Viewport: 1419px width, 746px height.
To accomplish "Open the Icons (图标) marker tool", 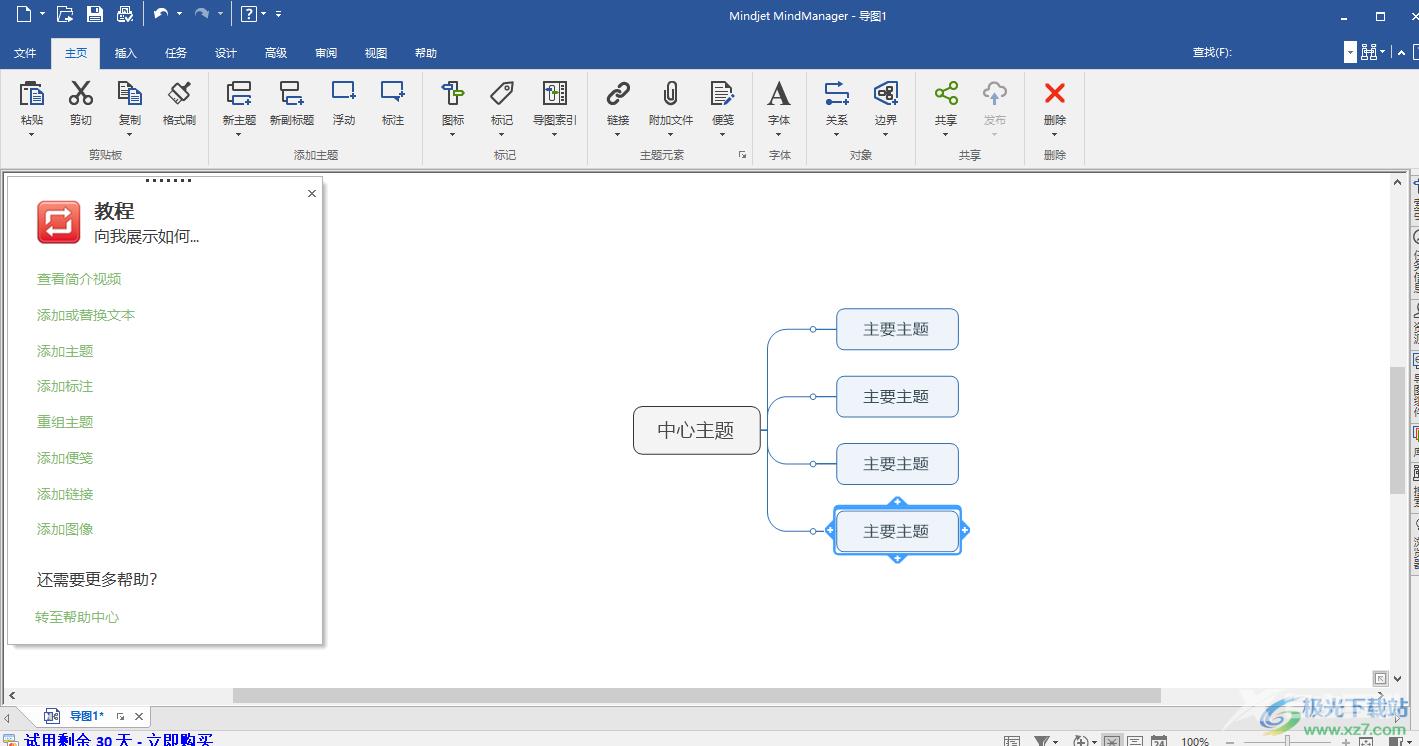I will (x=453, y=94).
